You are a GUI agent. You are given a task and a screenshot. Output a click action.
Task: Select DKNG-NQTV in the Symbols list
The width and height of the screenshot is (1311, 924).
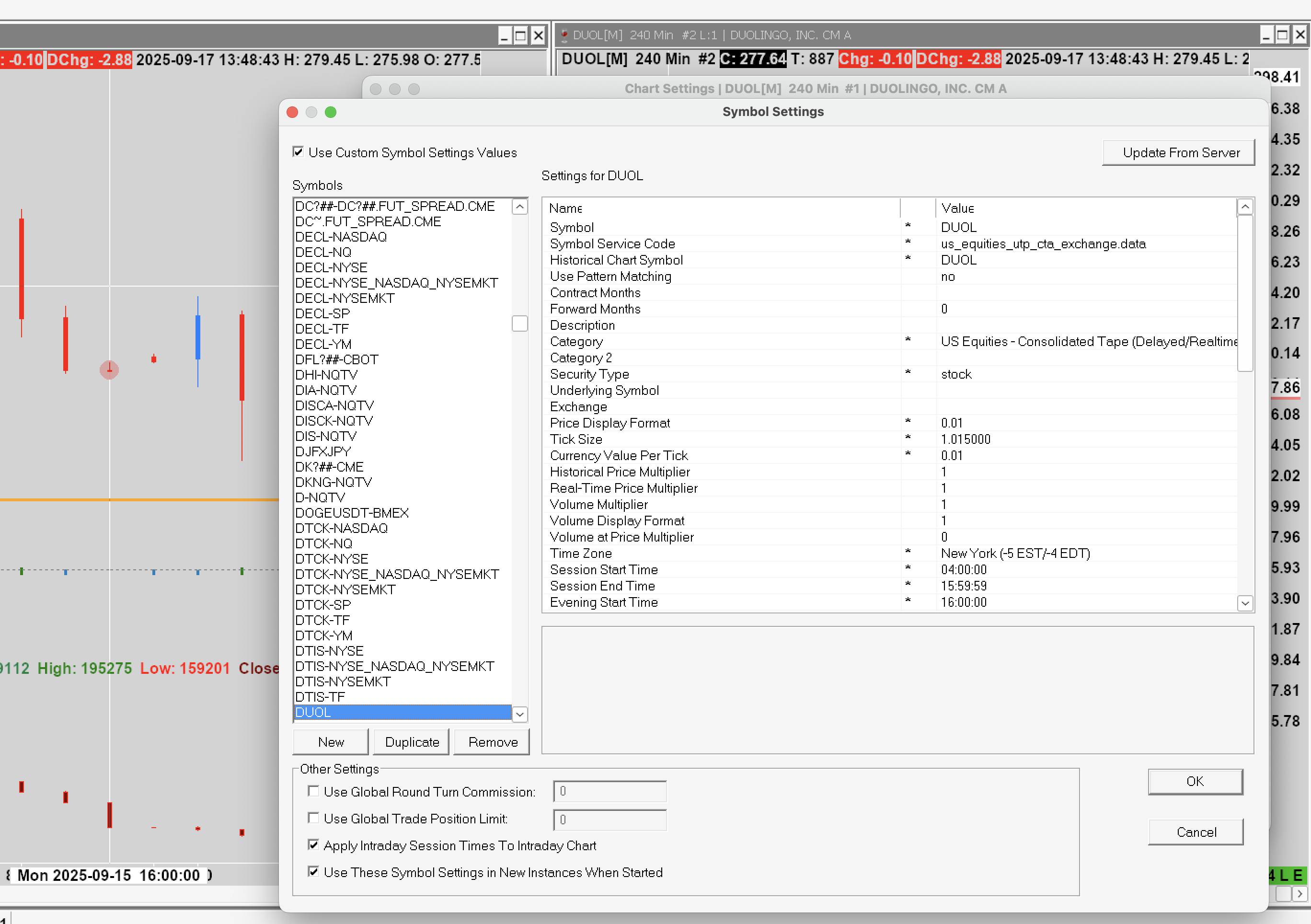[333, 482]
